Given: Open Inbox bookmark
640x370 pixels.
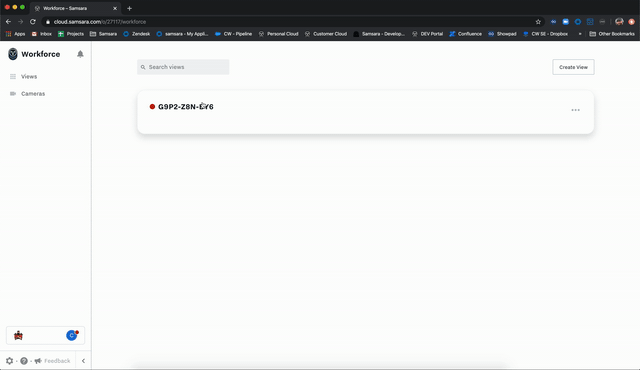Looking at the screenshot, I should coord(42,34).
